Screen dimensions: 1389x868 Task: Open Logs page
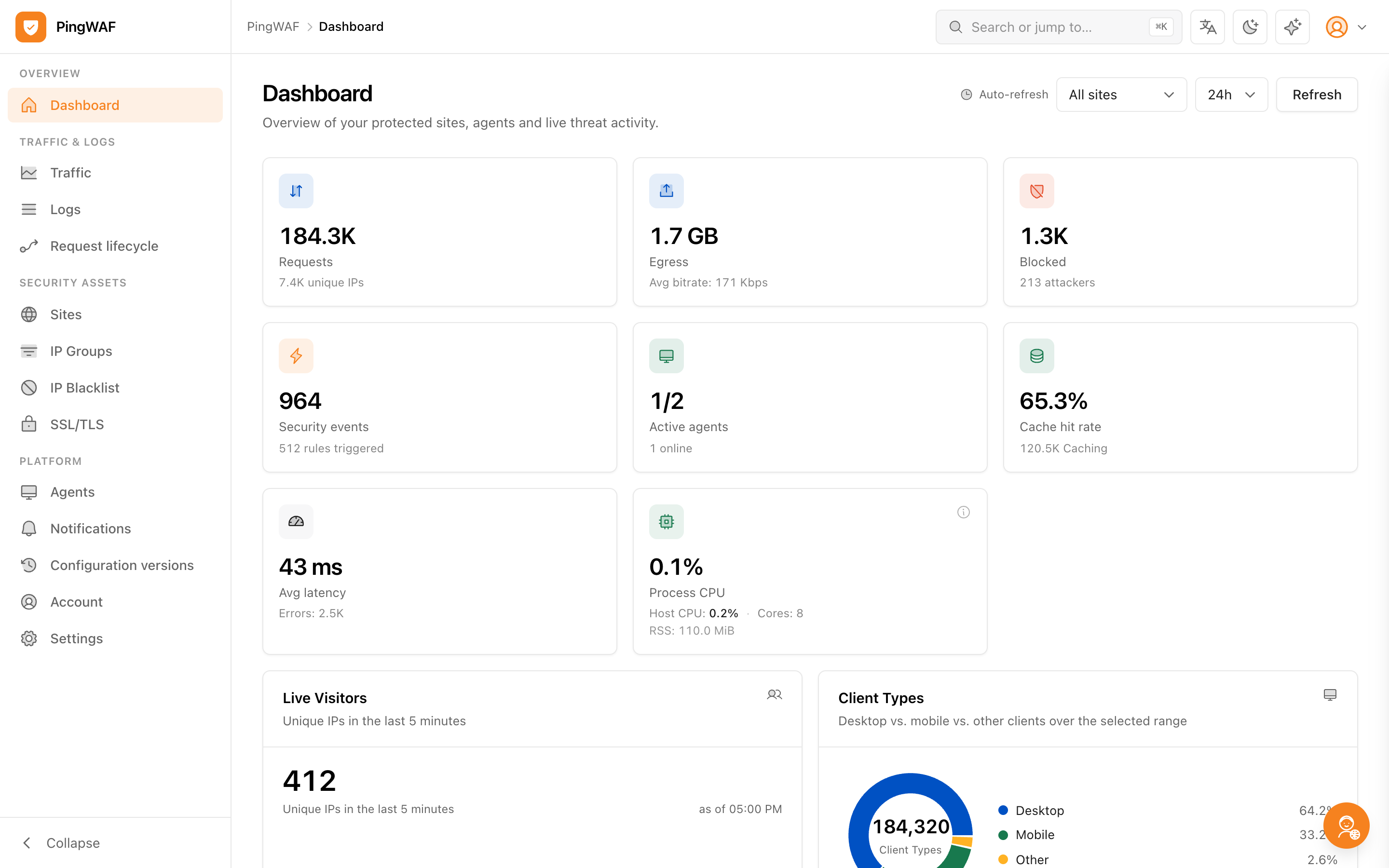click(115, 210)
